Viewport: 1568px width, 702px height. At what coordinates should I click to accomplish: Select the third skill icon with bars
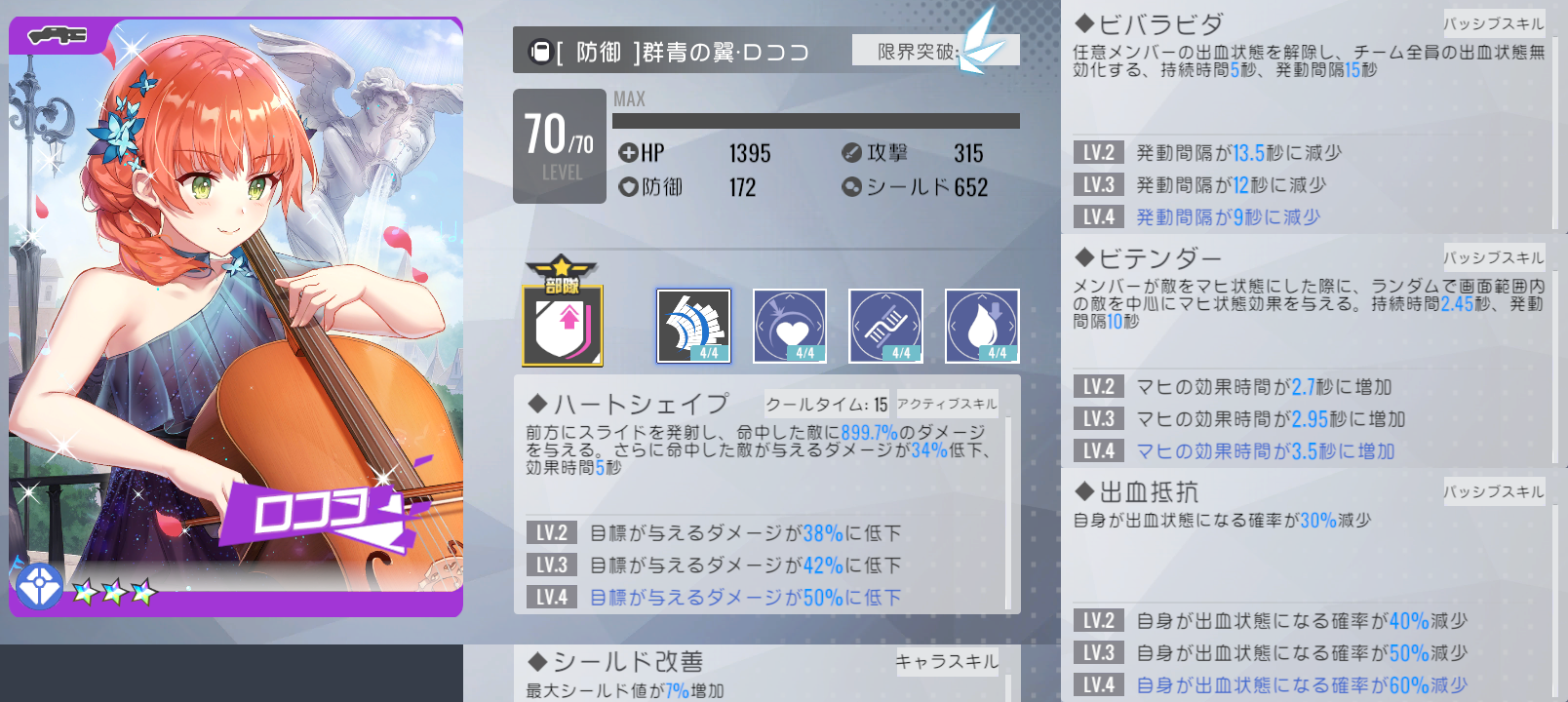pyautogui.click(x=885, y=326)
